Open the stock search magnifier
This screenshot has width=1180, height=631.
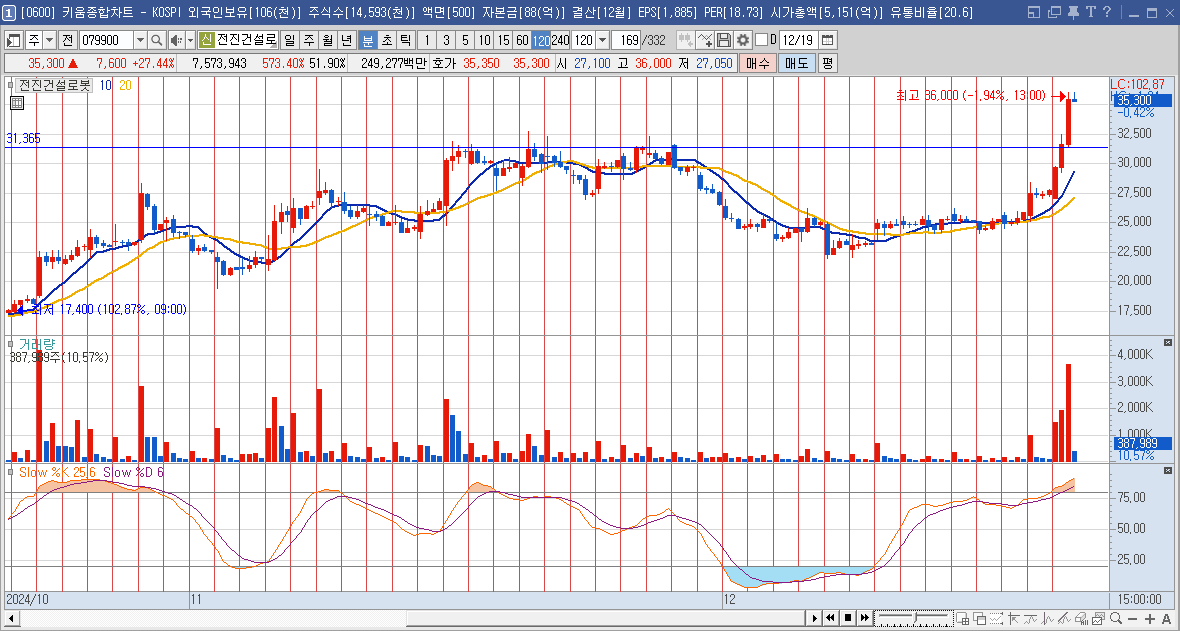click(x=157, y=40)
